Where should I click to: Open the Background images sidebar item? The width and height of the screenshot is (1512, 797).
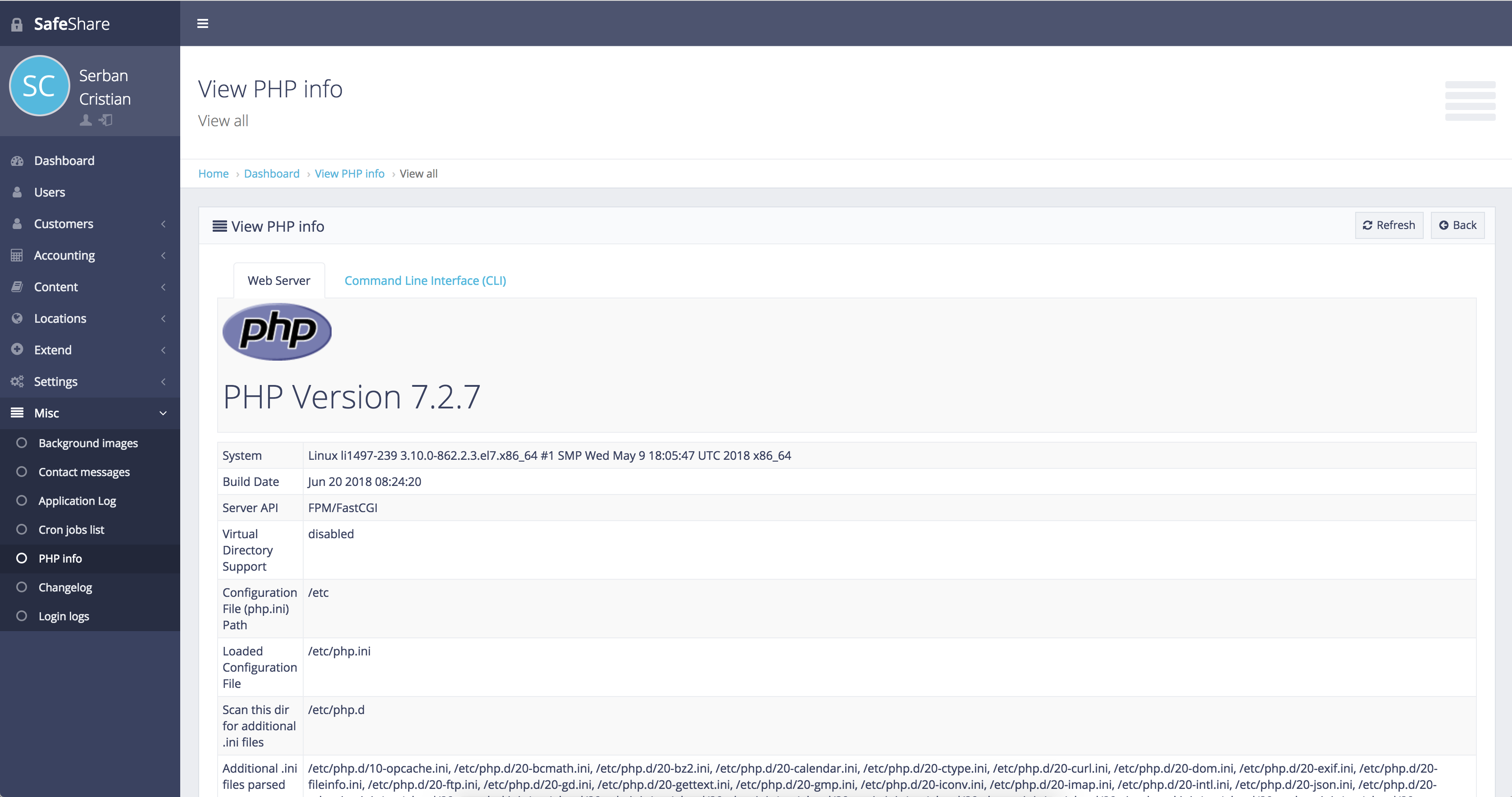pos(90,444)
